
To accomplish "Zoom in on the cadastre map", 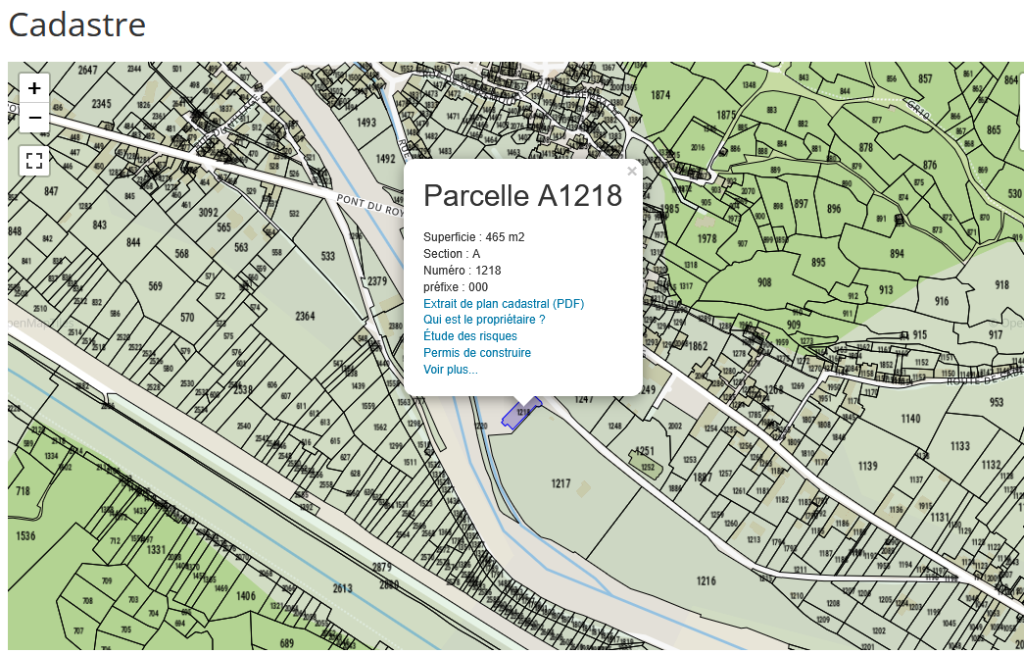I will tap(34, 88).
